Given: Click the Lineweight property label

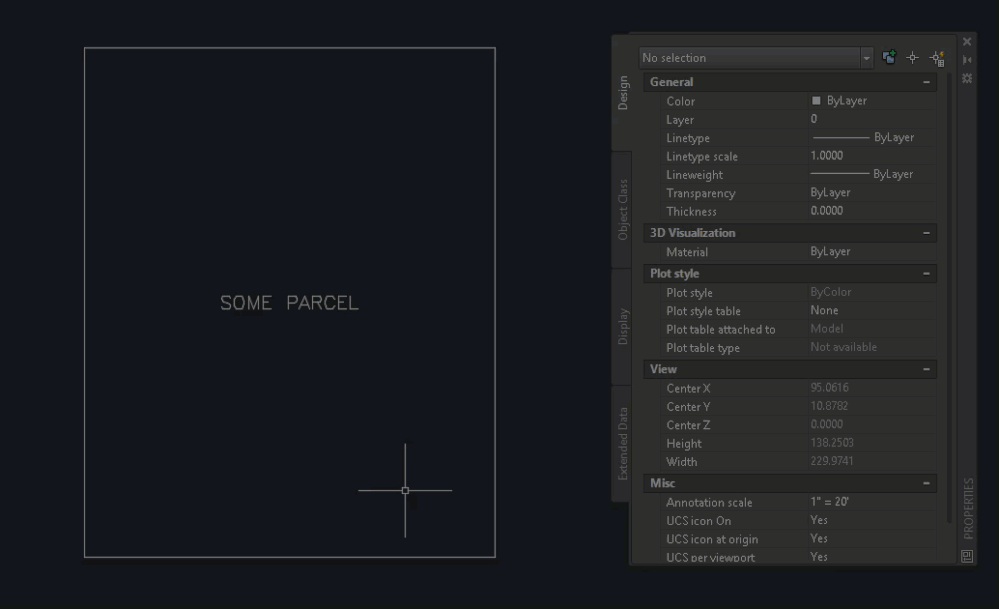Looking at the screenshot, I should [694, 175].
